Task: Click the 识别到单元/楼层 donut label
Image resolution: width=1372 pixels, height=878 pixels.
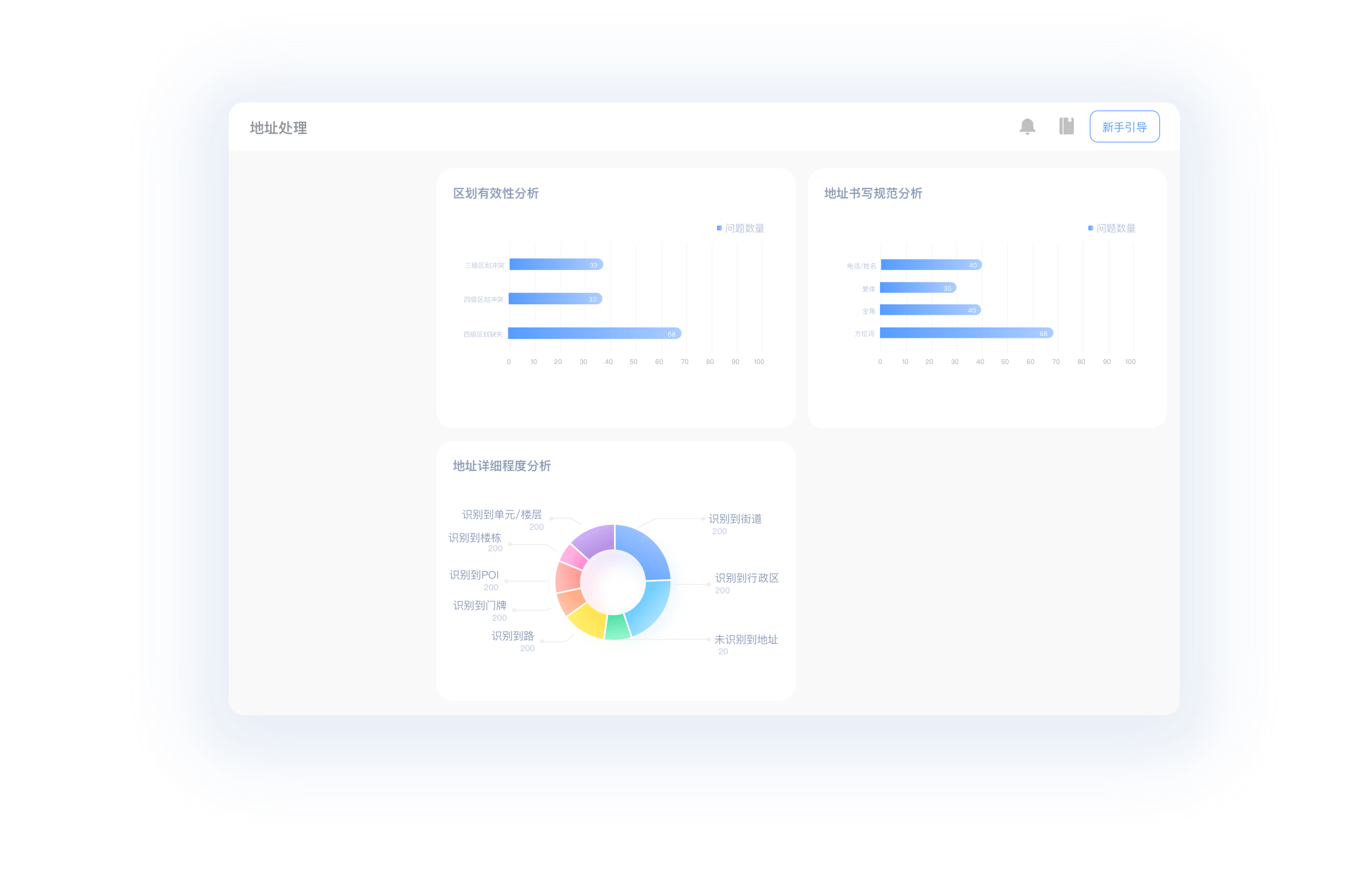Action: tap(502, 514)
